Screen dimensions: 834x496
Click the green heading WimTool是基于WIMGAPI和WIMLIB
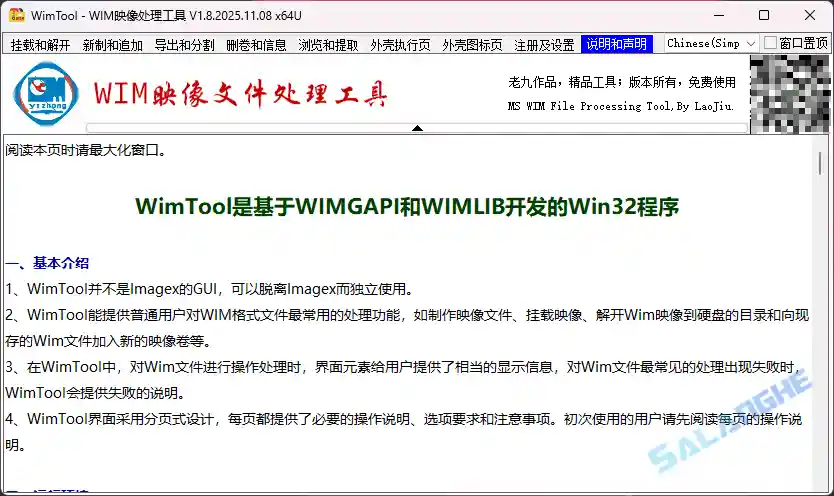pyautogui.click(x=407, y=207)
